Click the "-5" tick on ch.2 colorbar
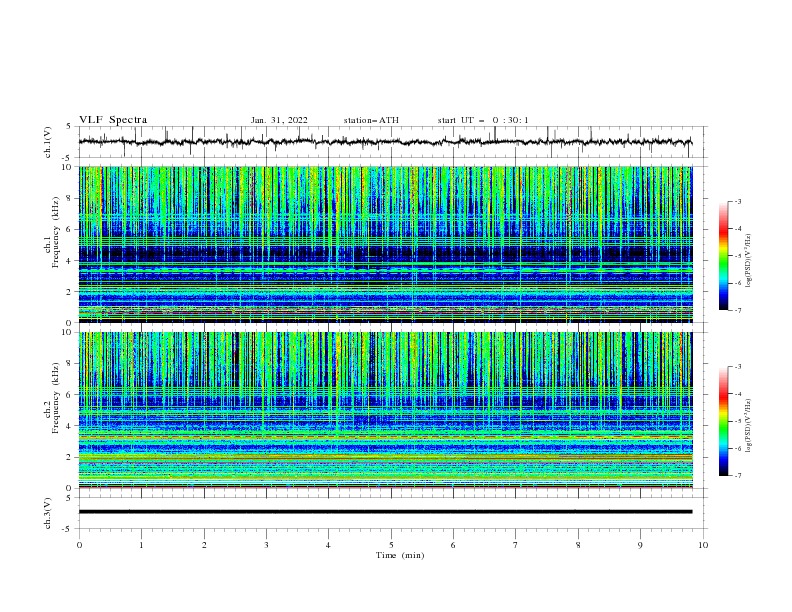 (737, 421)
